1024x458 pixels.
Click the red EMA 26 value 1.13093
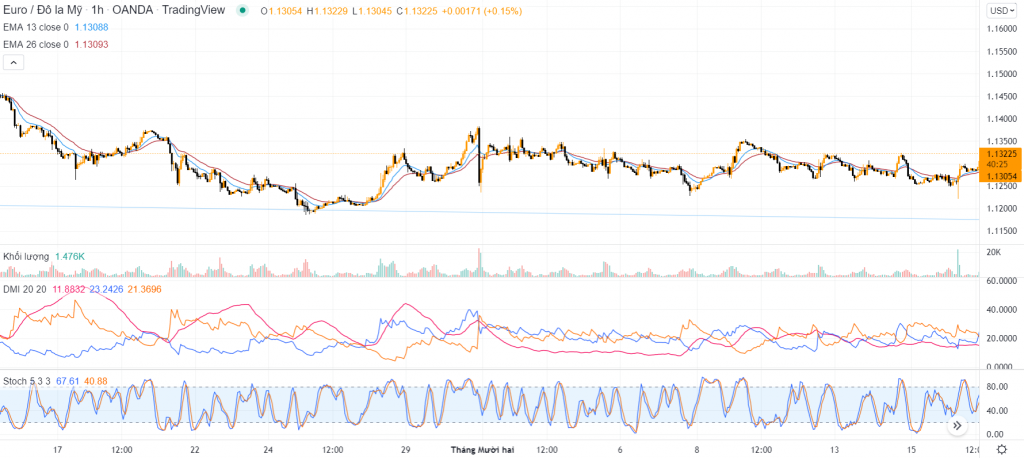92,44
